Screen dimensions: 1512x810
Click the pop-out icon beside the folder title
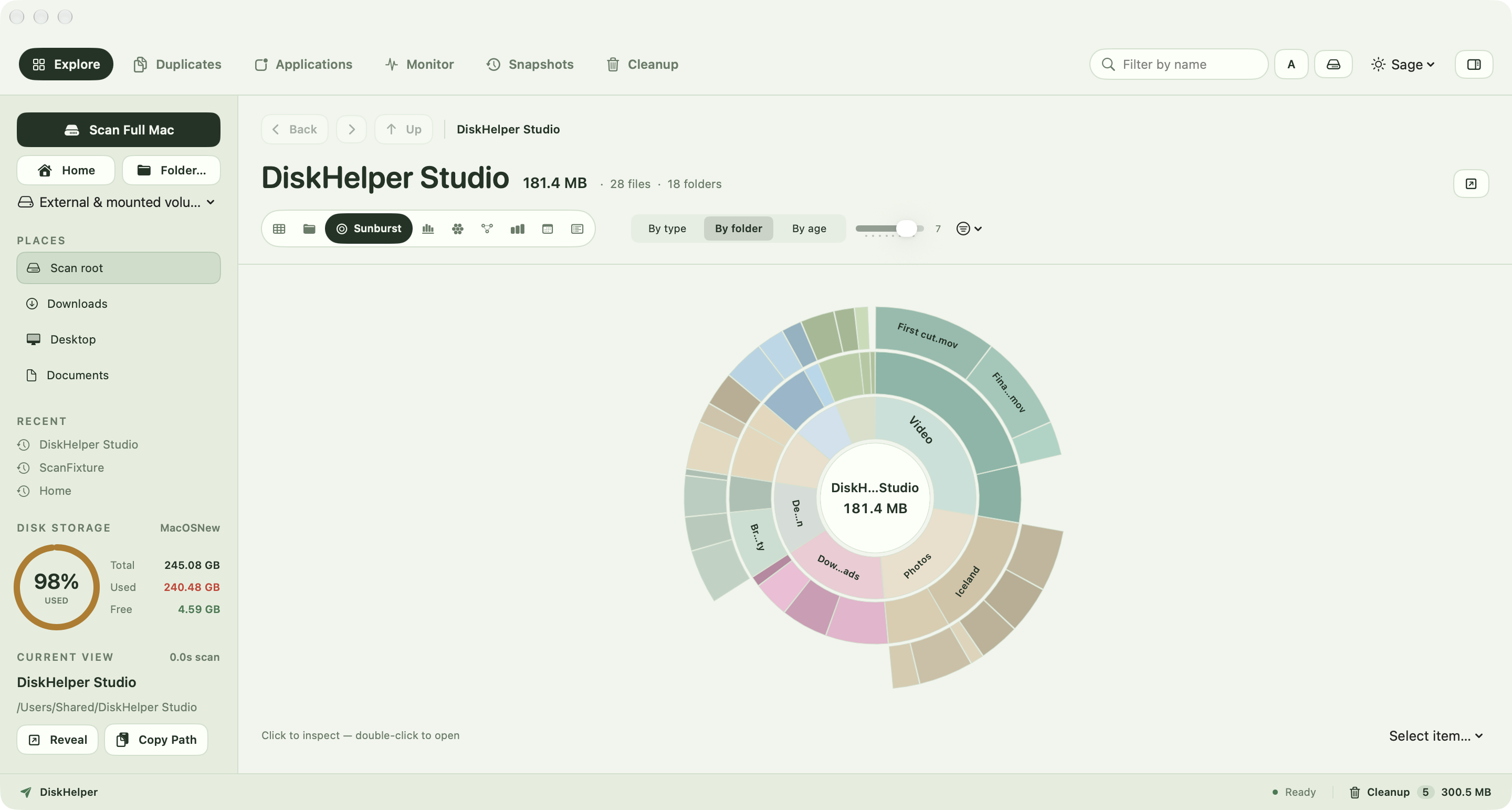pyautogui.click(x=1471, y=184)
